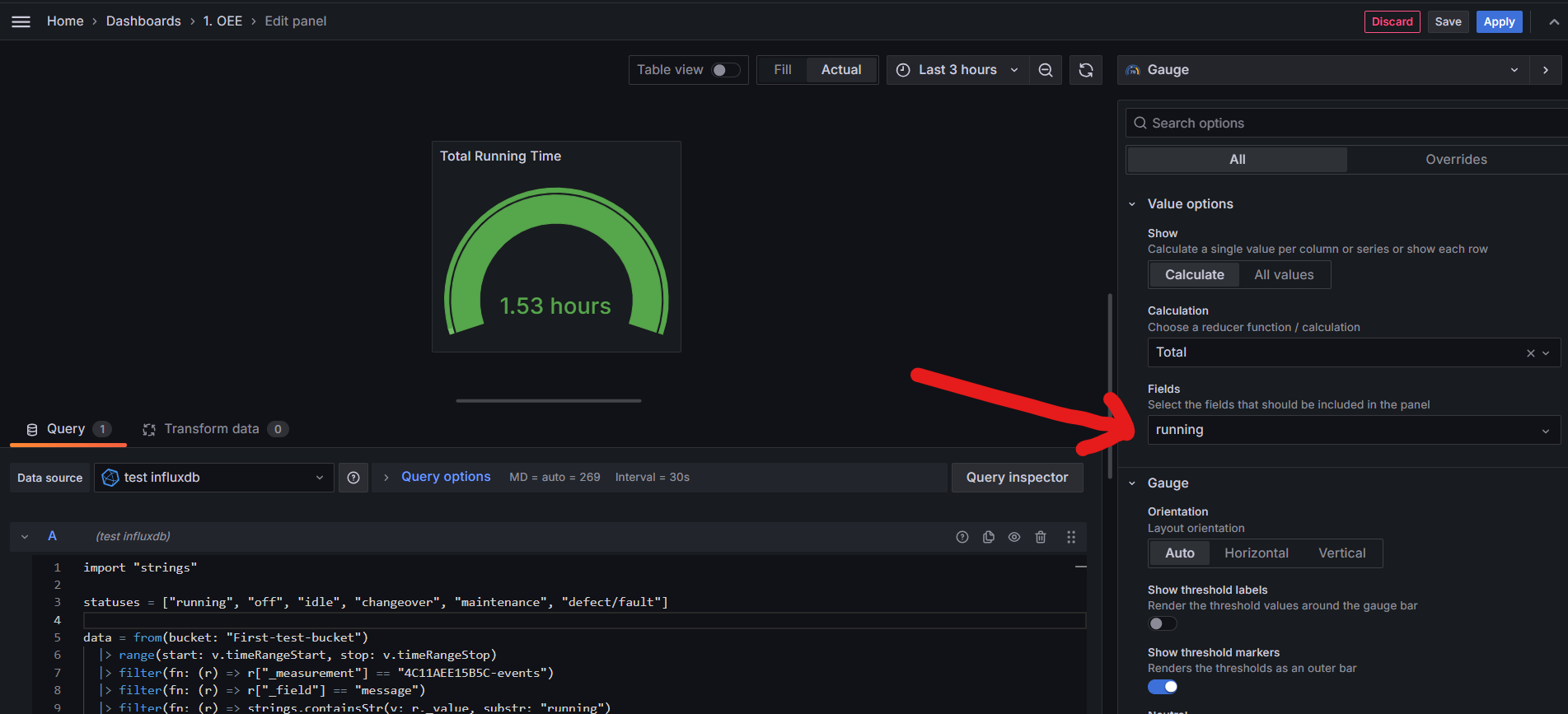
Task: Zoom out the time range
Action: click(1046, 70)
